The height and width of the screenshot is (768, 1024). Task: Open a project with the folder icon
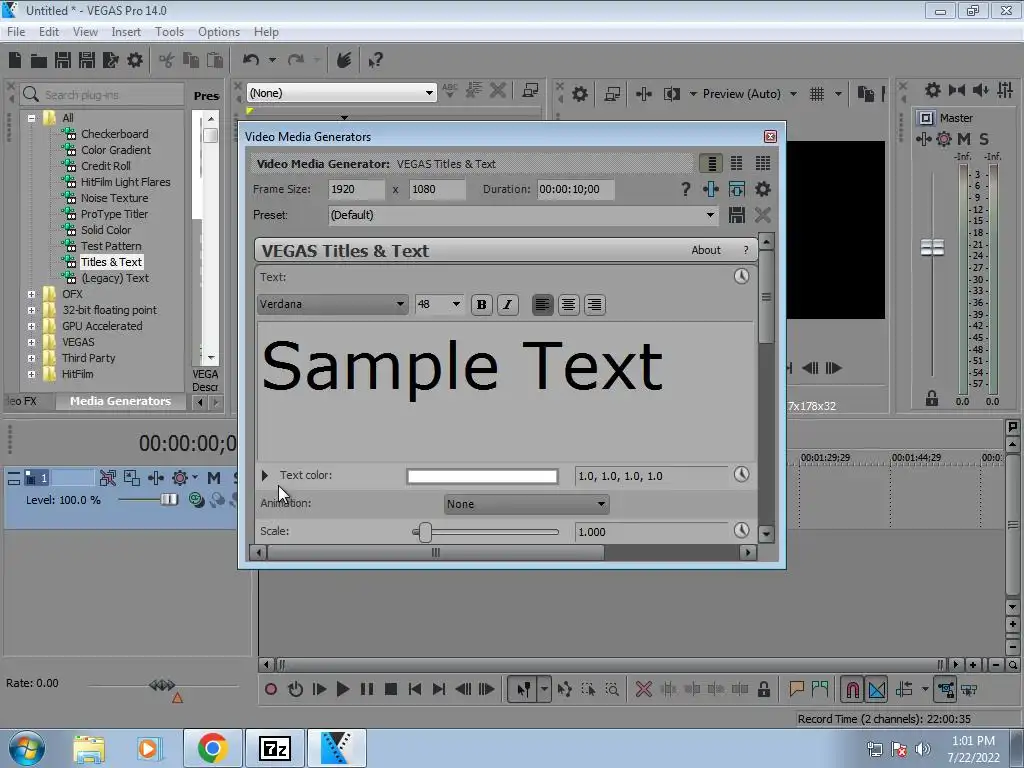(39, 61)
